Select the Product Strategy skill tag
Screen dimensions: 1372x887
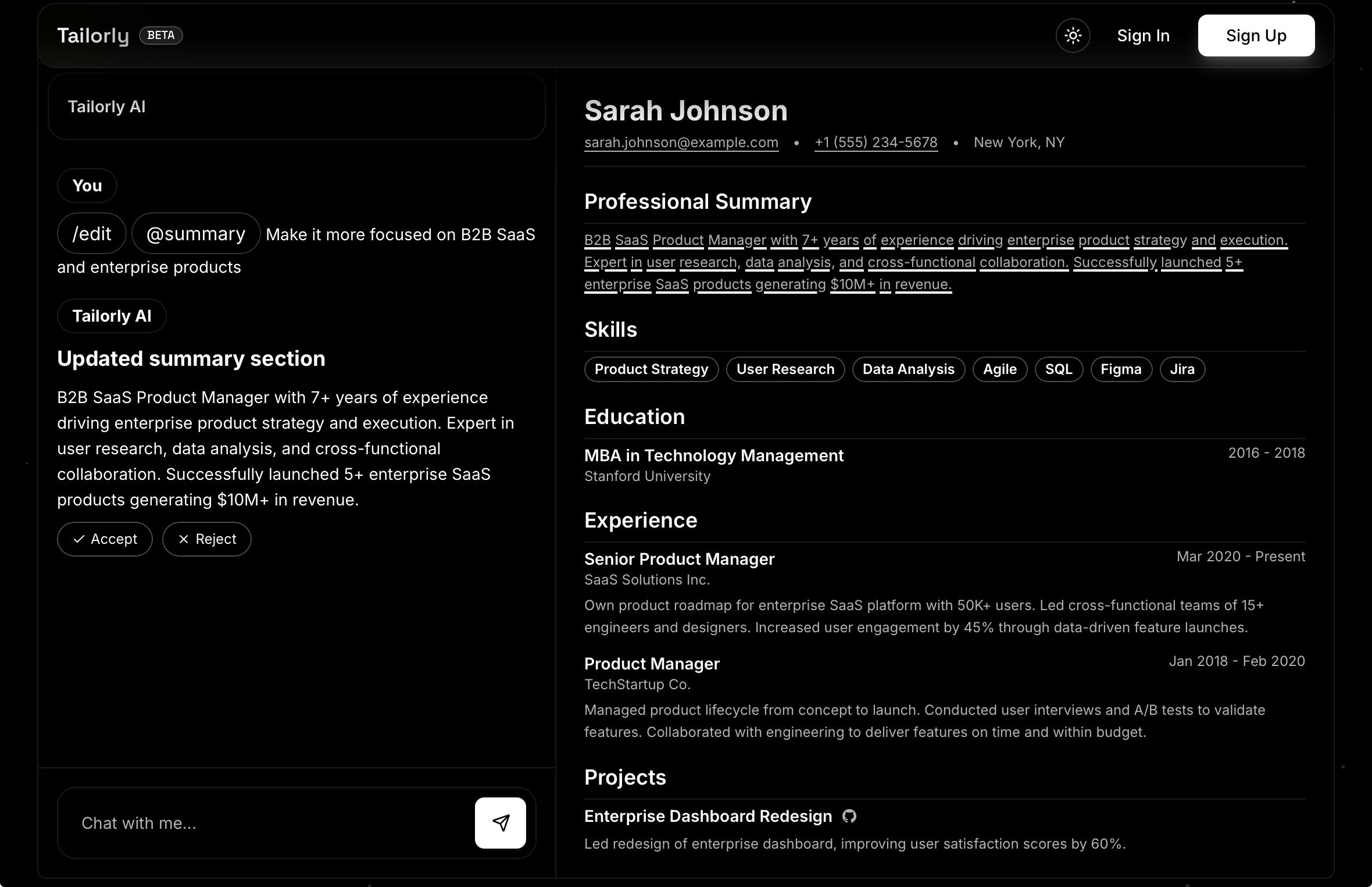click(651, 369)
